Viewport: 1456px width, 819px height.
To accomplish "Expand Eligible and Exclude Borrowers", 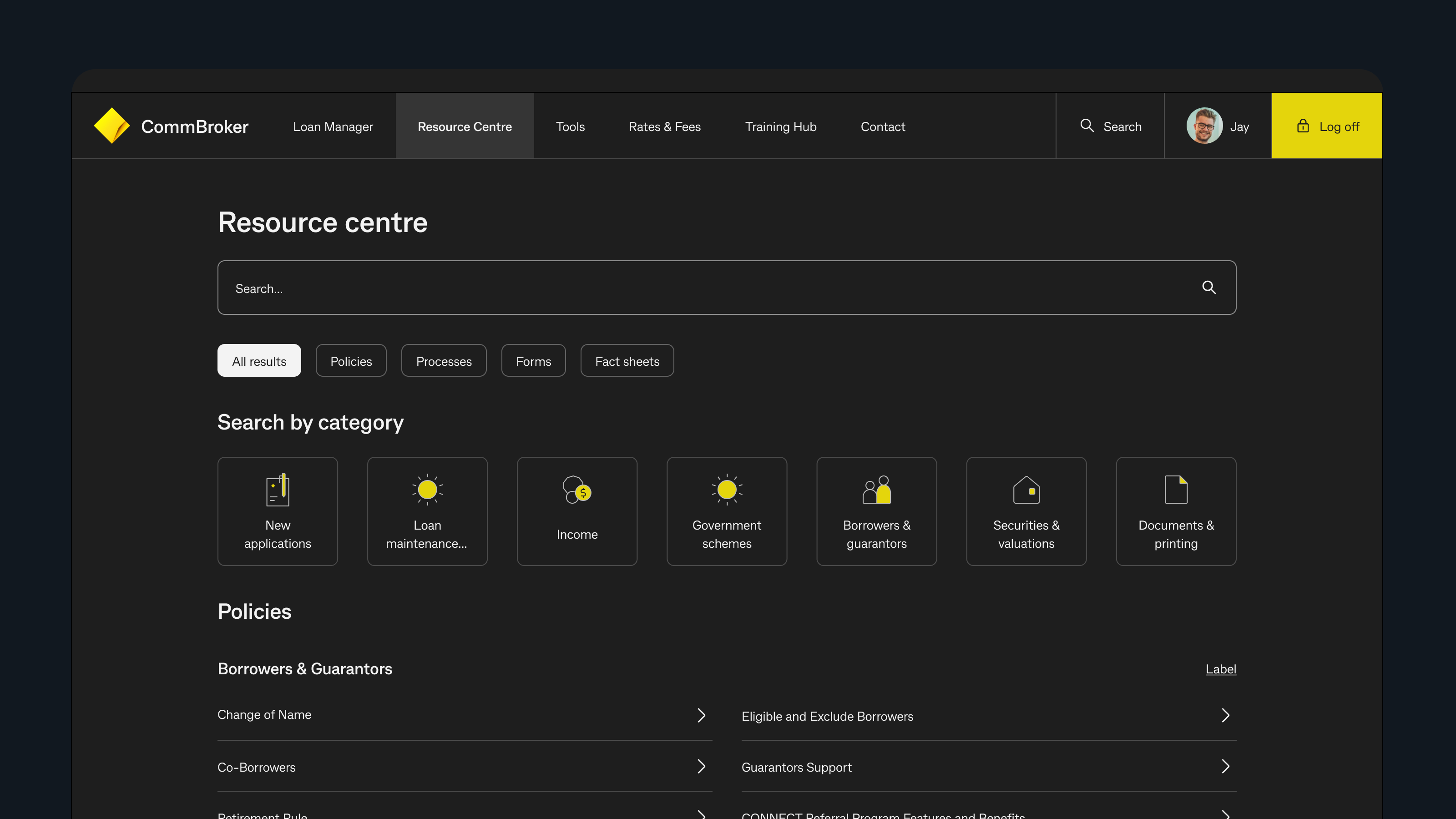I will coord(1225,715).
